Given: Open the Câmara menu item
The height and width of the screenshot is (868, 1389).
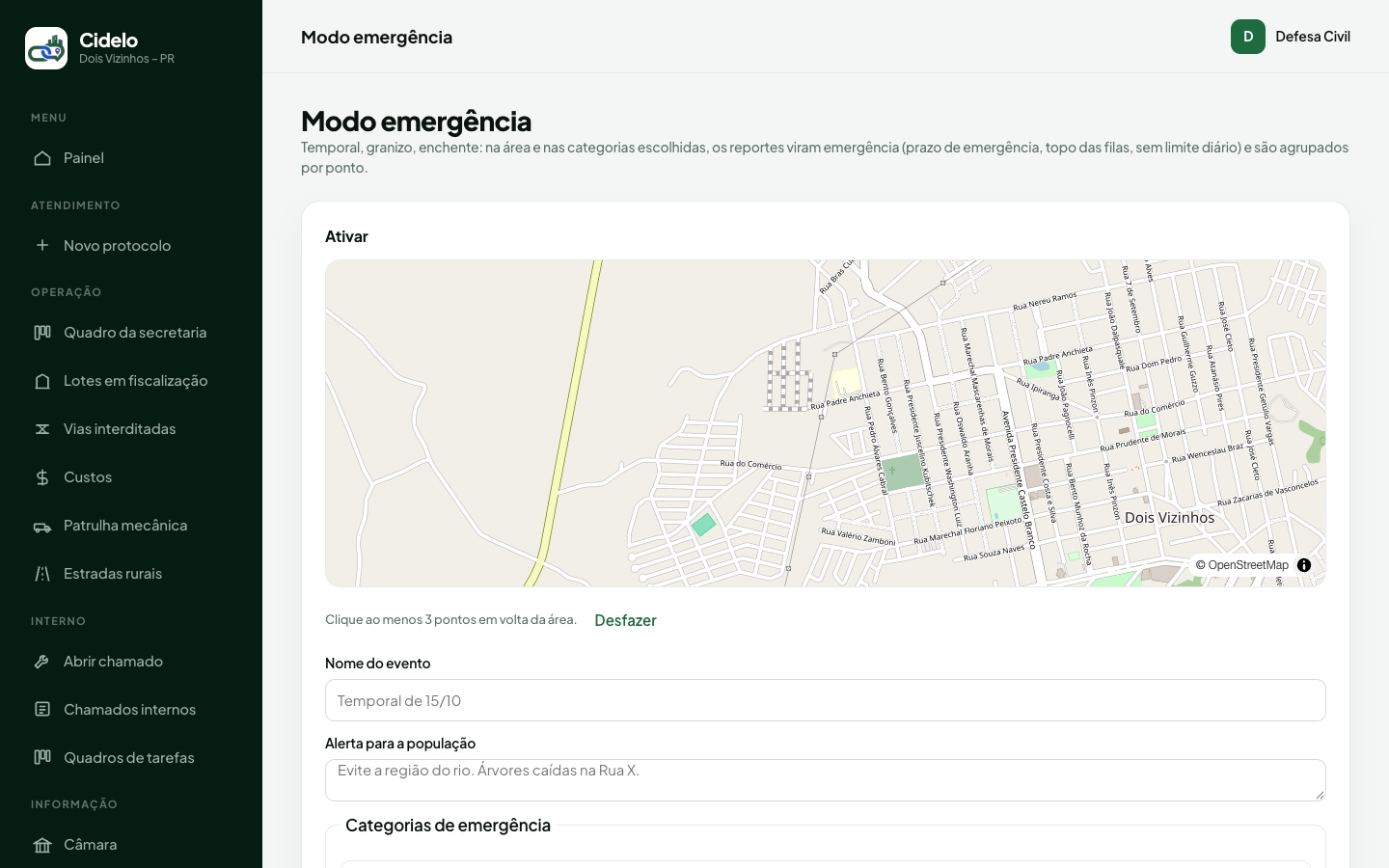Looking at the screenshot, I should (131, 845).
